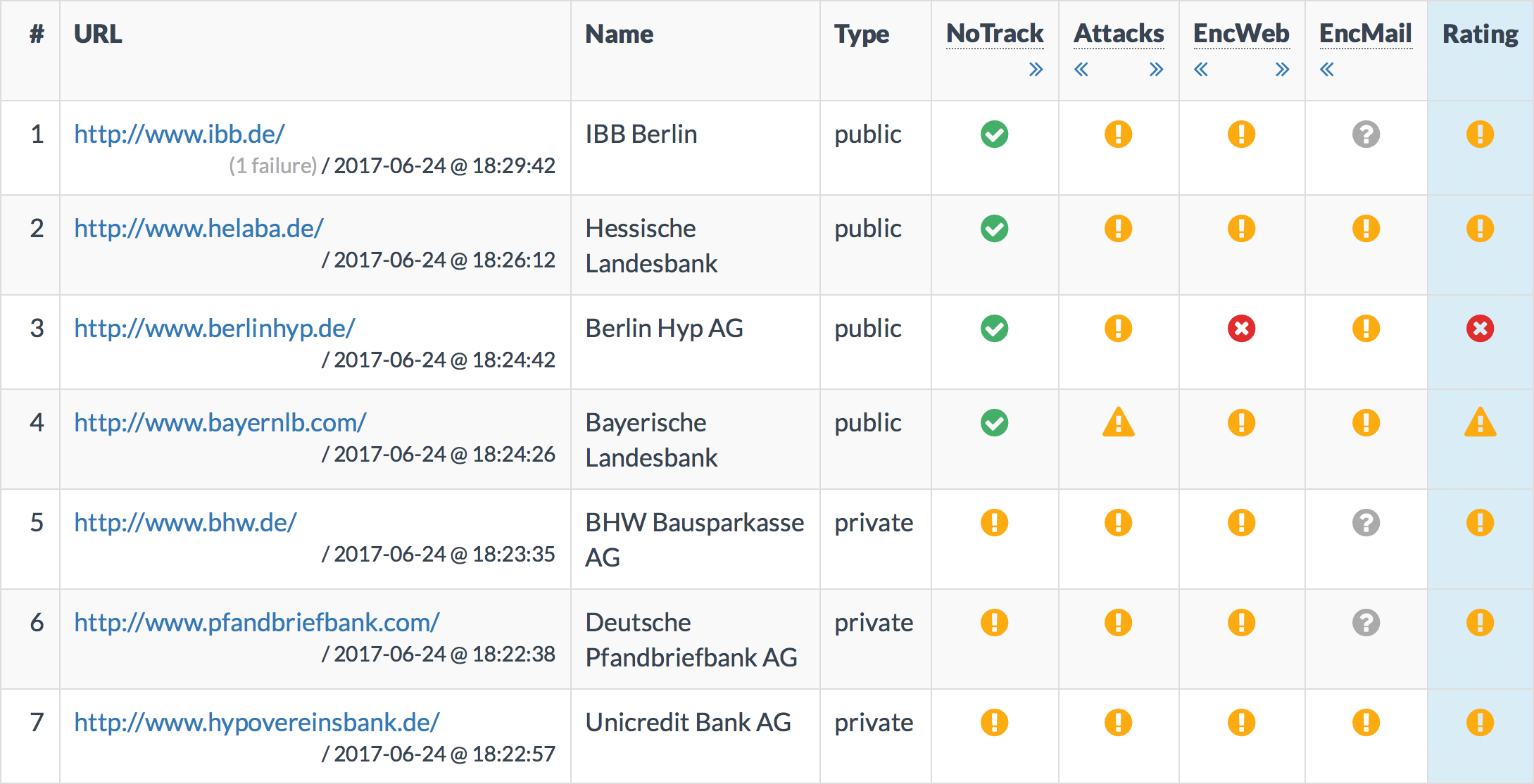Viewport: 1534px width, 784px height.
Task: Open the http://www.ibb.de/ link
Action: (180, 134)
